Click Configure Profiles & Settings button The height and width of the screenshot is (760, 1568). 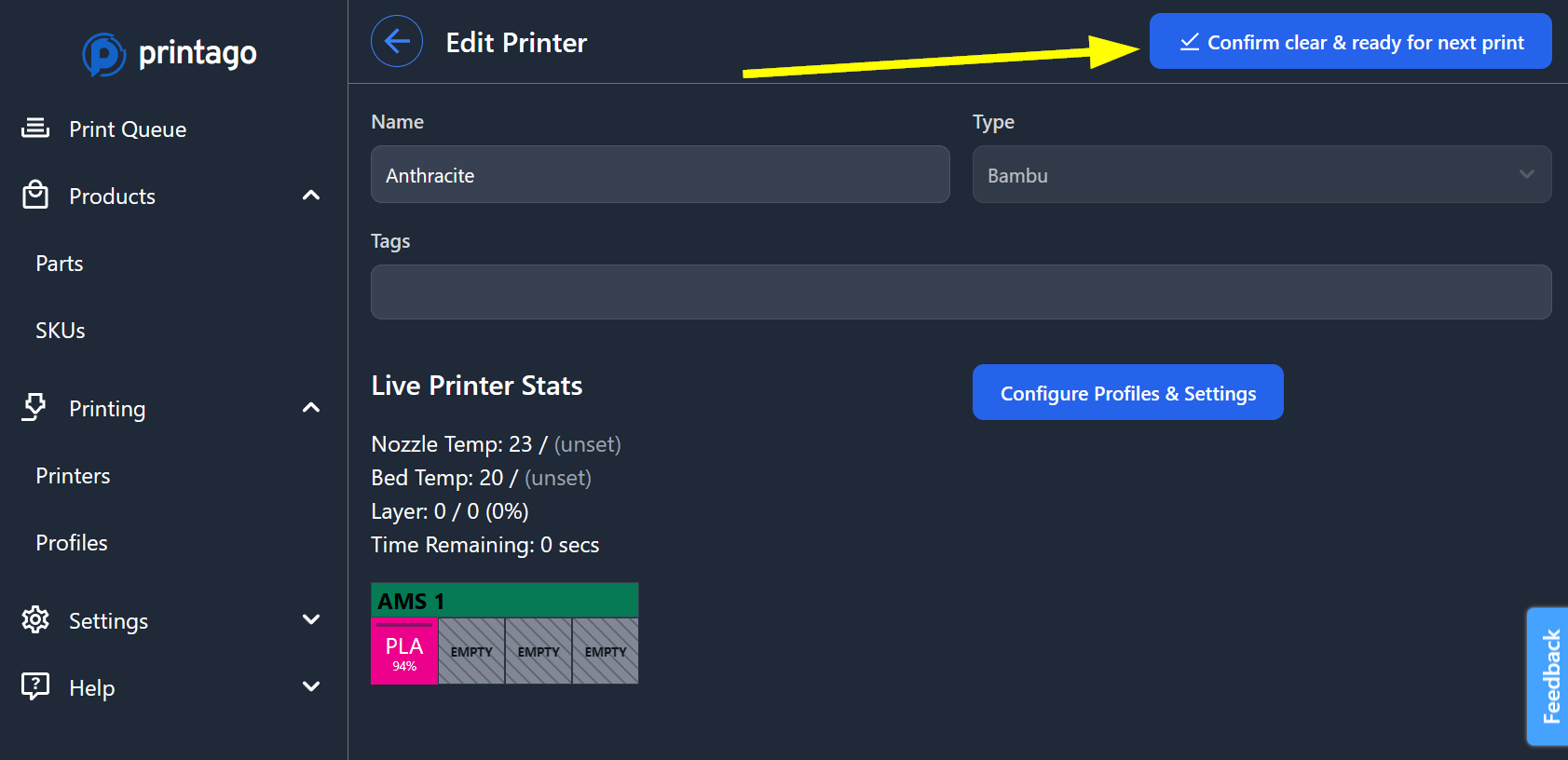(1127, 392)
